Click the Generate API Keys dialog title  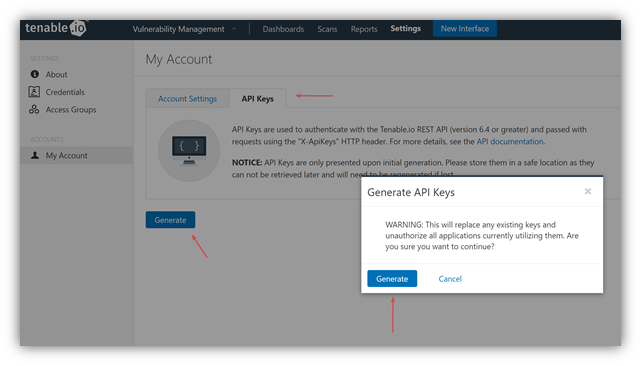tap(411, 192)
